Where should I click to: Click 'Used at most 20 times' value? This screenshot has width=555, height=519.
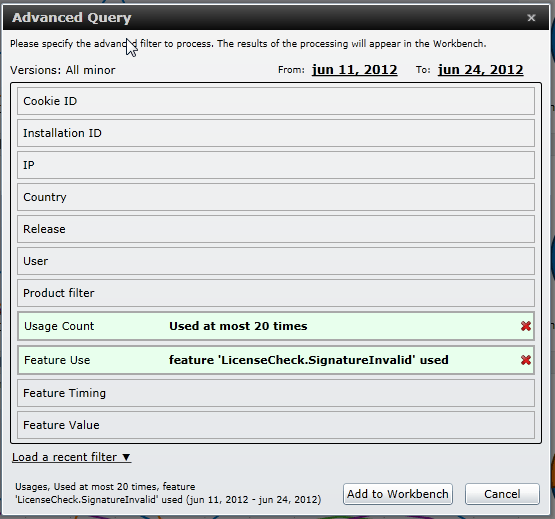238,326
